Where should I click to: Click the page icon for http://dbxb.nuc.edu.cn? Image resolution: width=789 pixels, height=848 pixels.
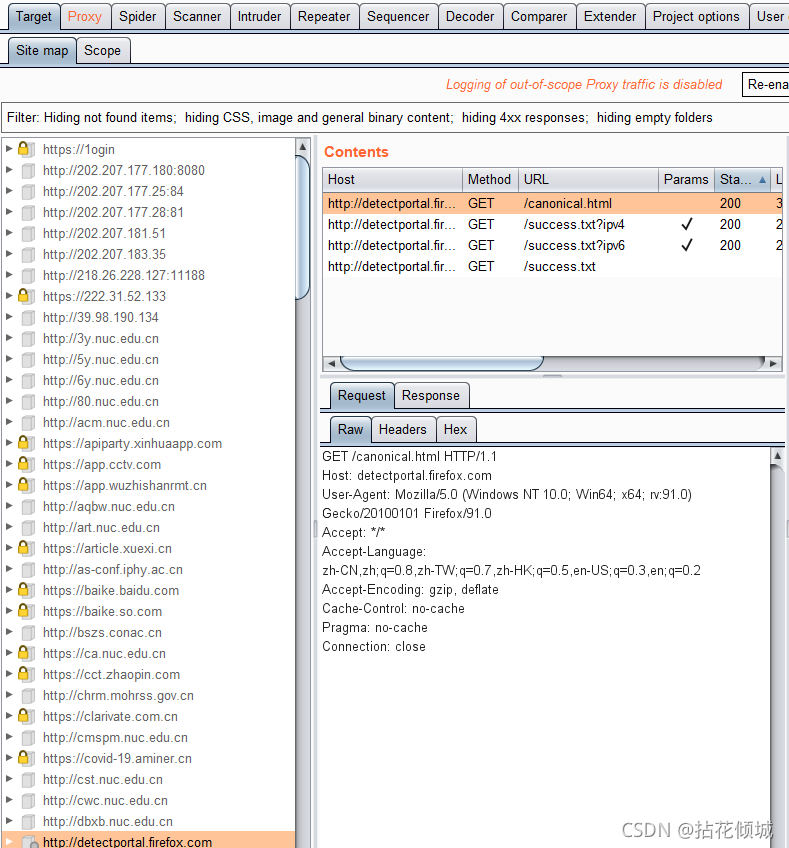(28, 822)
